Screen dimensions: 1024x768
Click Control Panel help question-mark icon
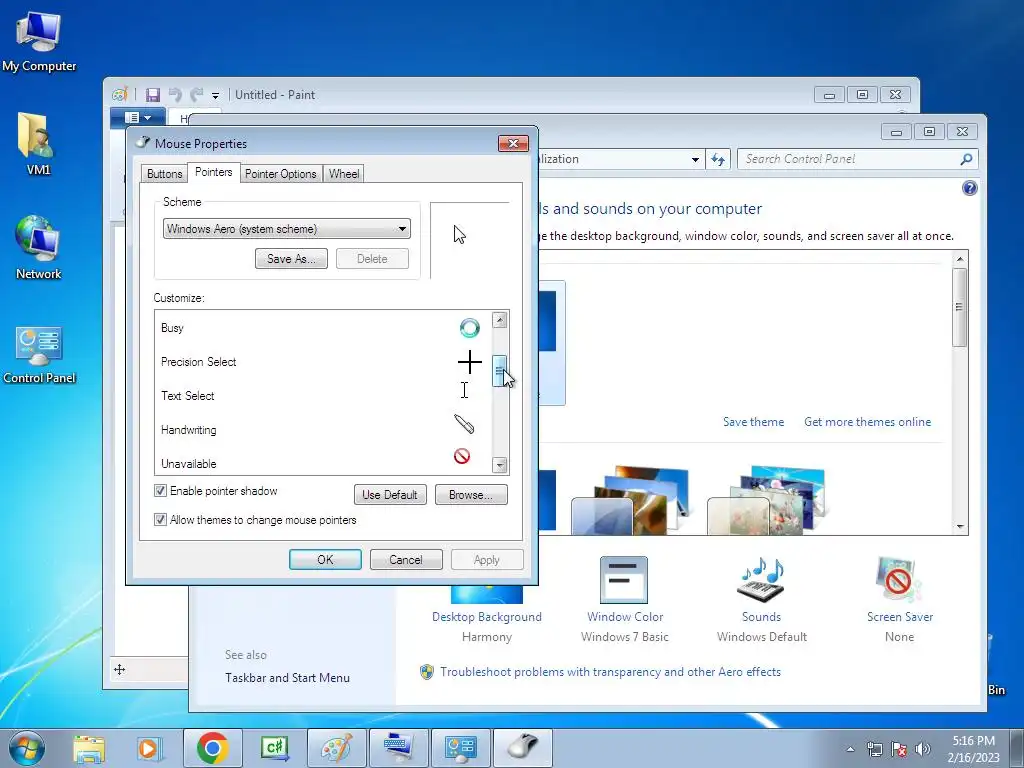(x=969, y=188)
